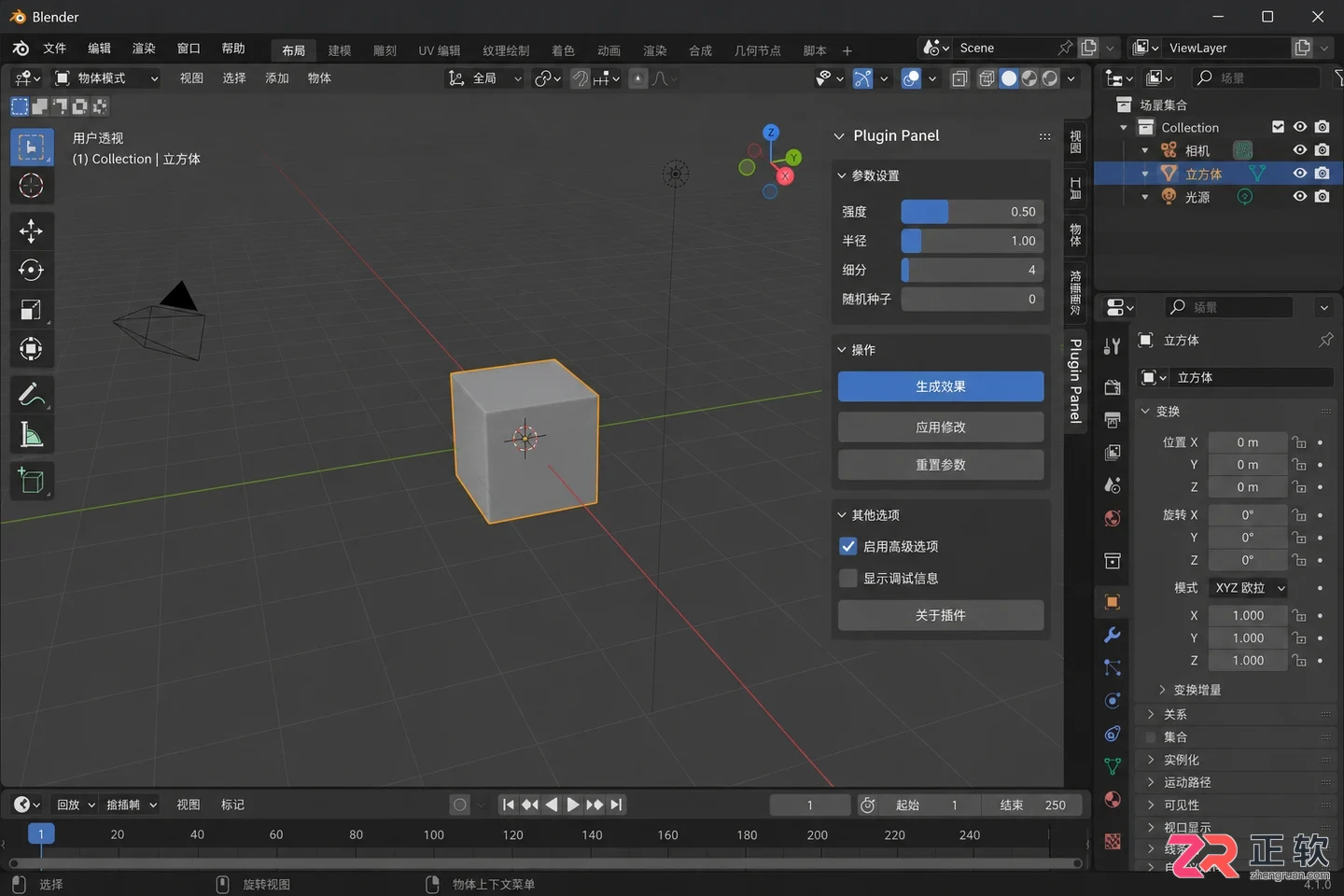Open the 回放 dropdown in timeline

pyautogui.click(x=75, y=805)
